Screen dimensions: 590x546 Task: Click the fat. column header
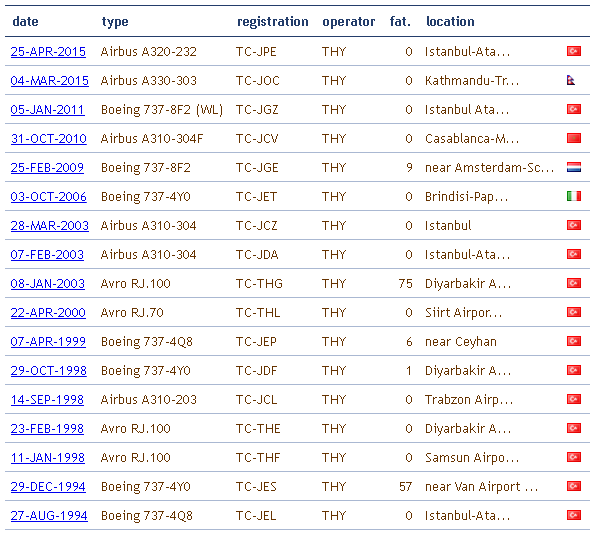point(400,21)
